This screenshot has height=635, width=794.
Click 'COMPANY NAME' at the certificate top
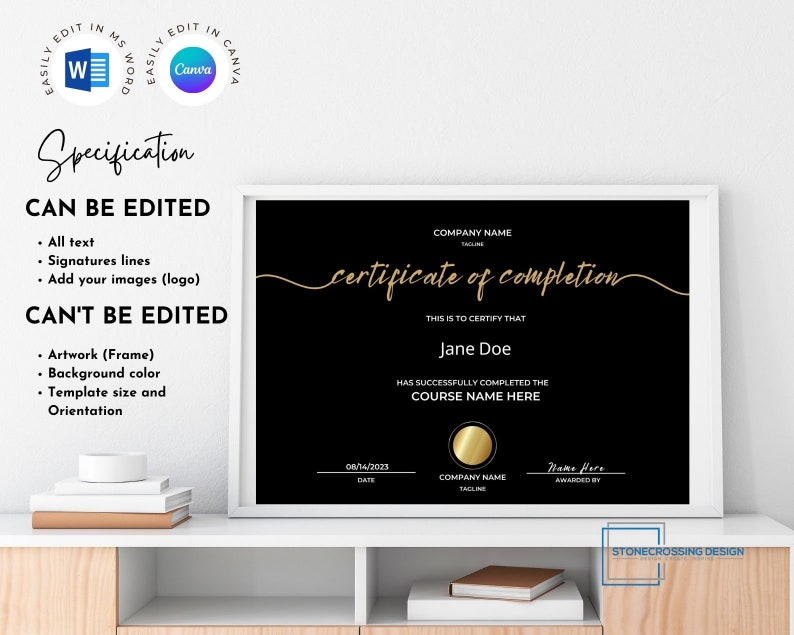(x=472, y=233)
